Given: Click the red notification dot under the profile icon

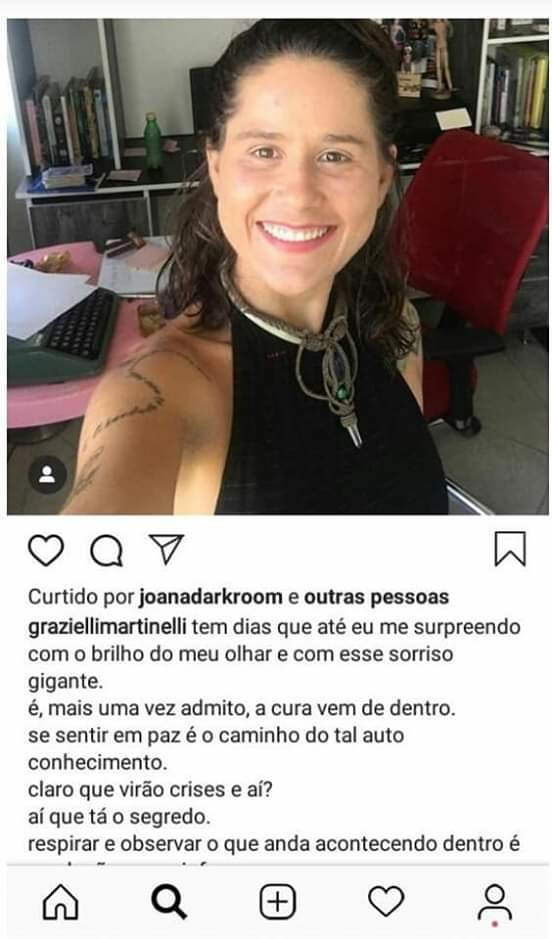Looking at the screenshot, I should point(495,925).
